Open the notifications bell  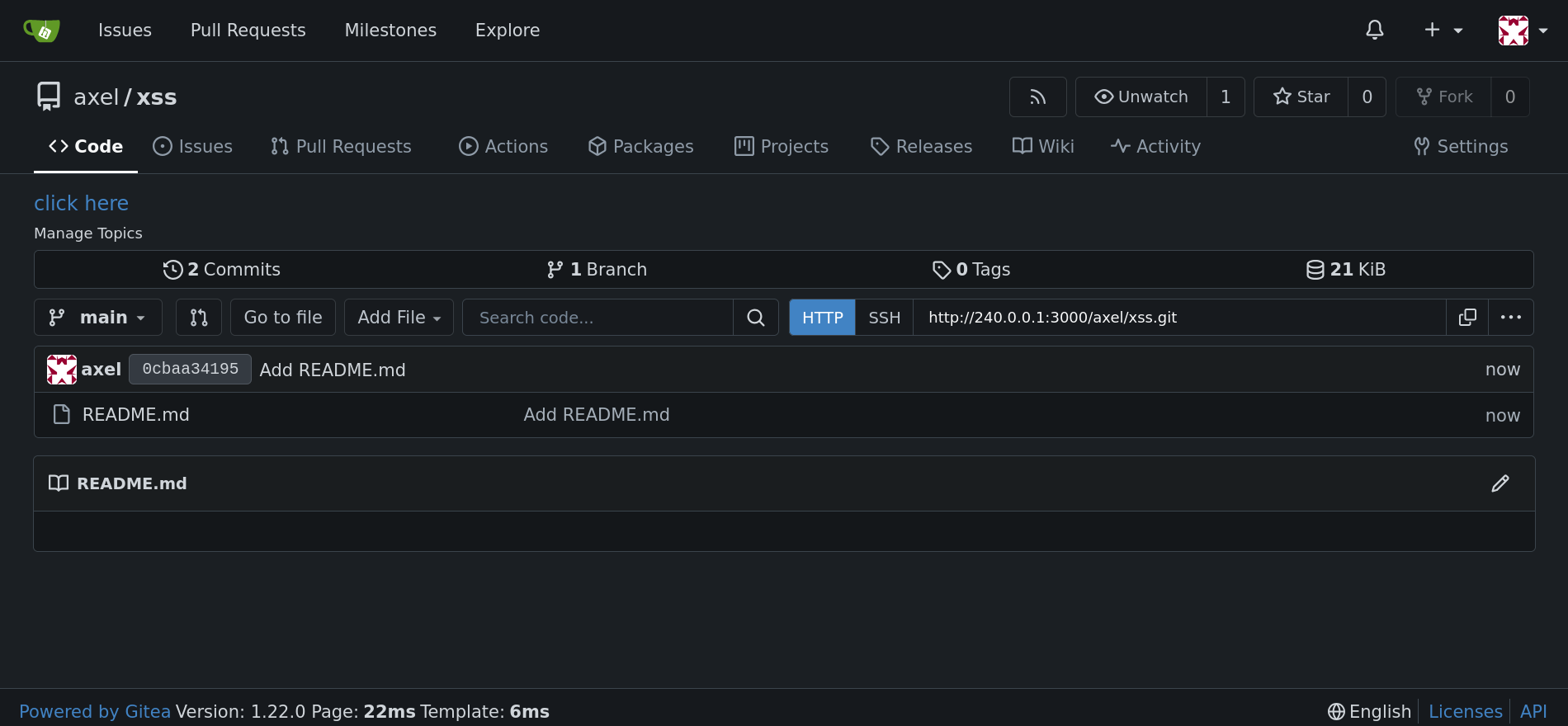tap(1374, 30)
